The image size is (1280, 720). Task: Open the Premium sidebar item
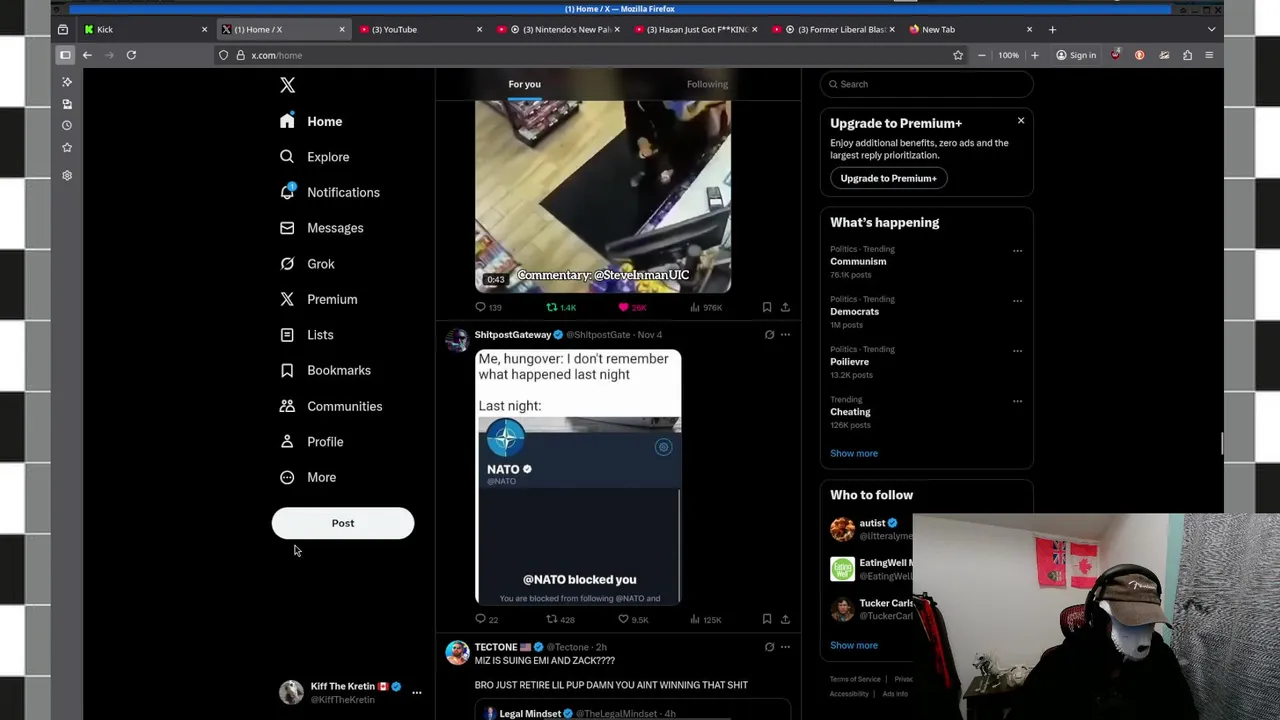coord(318,299)
